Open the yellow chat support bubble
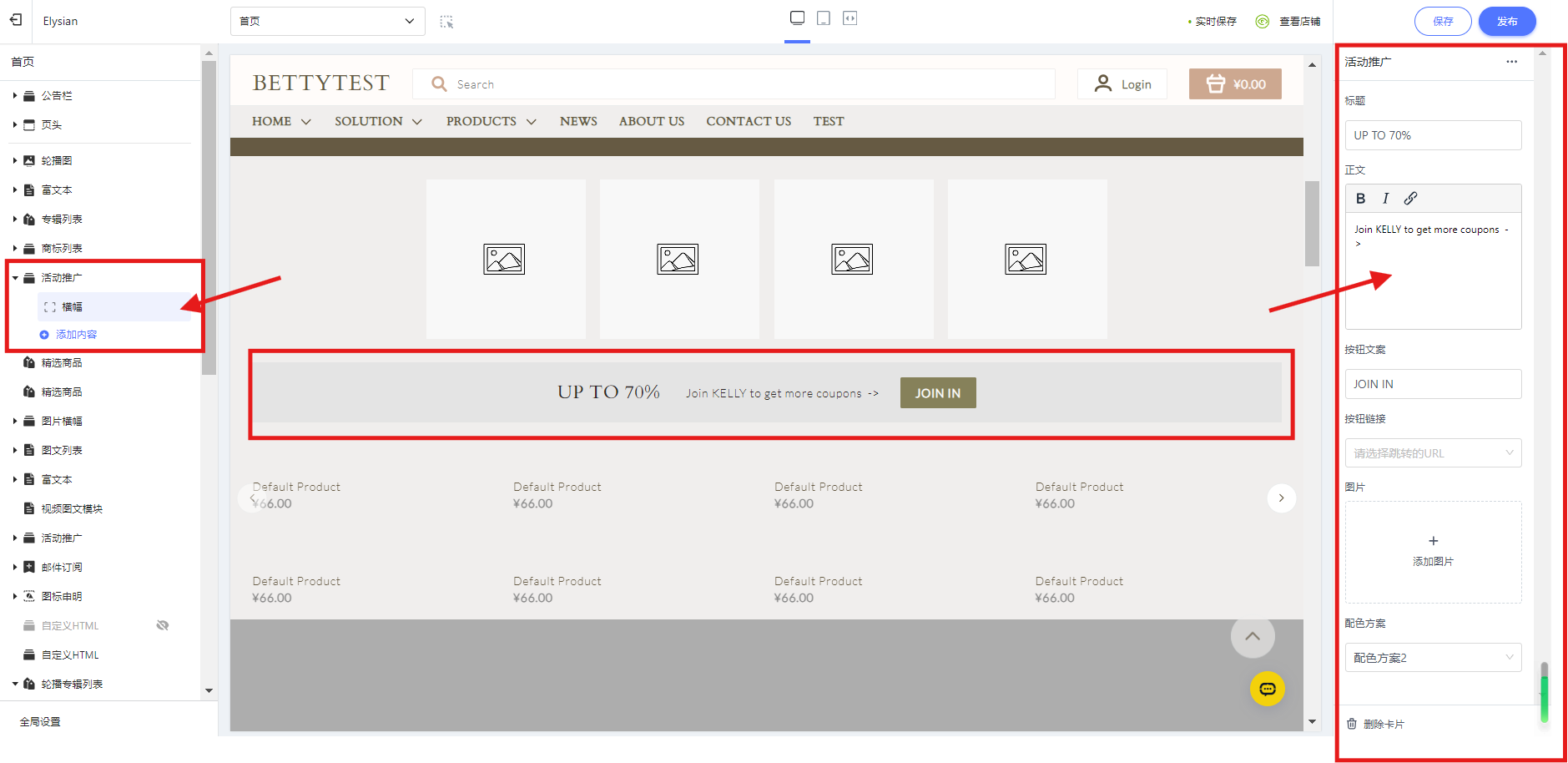Screen dimensions: 1568x763 pyautogui.click(x=1267, y=689)
